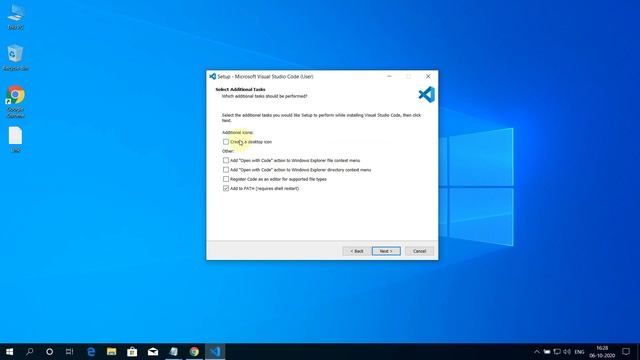Launch Microsoft Edge from taskbar
Viewport: 640px width, 360px height.
coord(91,351)
